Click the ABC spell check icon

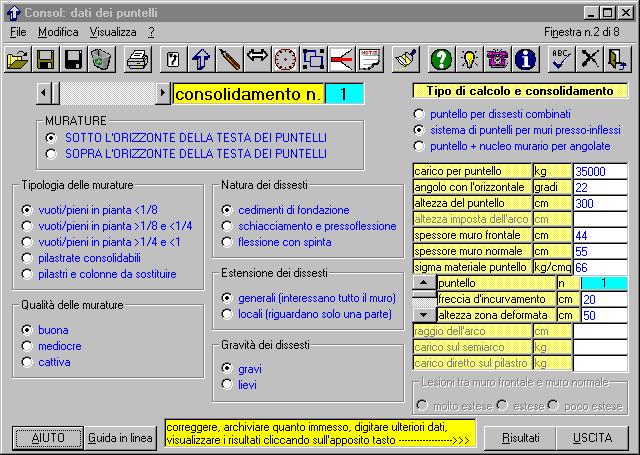point(563,60)
